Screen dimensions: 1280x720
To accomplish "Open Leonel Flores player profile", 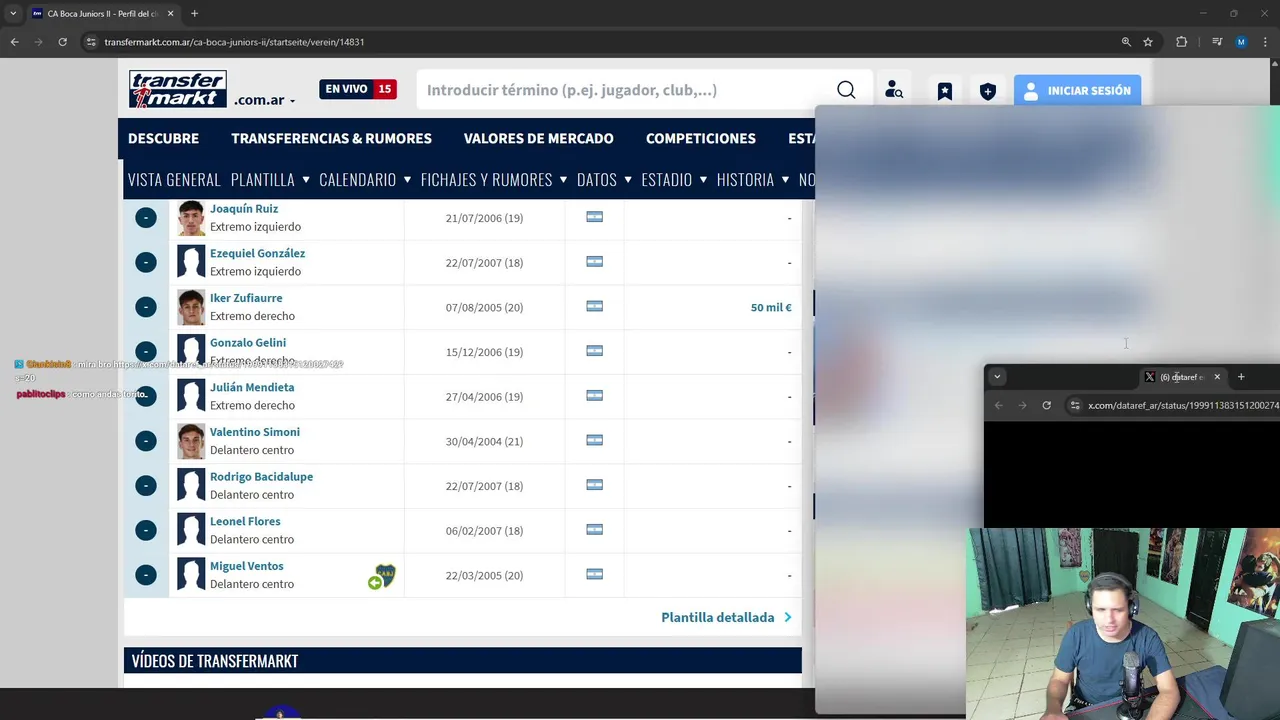I will (245, 522).
